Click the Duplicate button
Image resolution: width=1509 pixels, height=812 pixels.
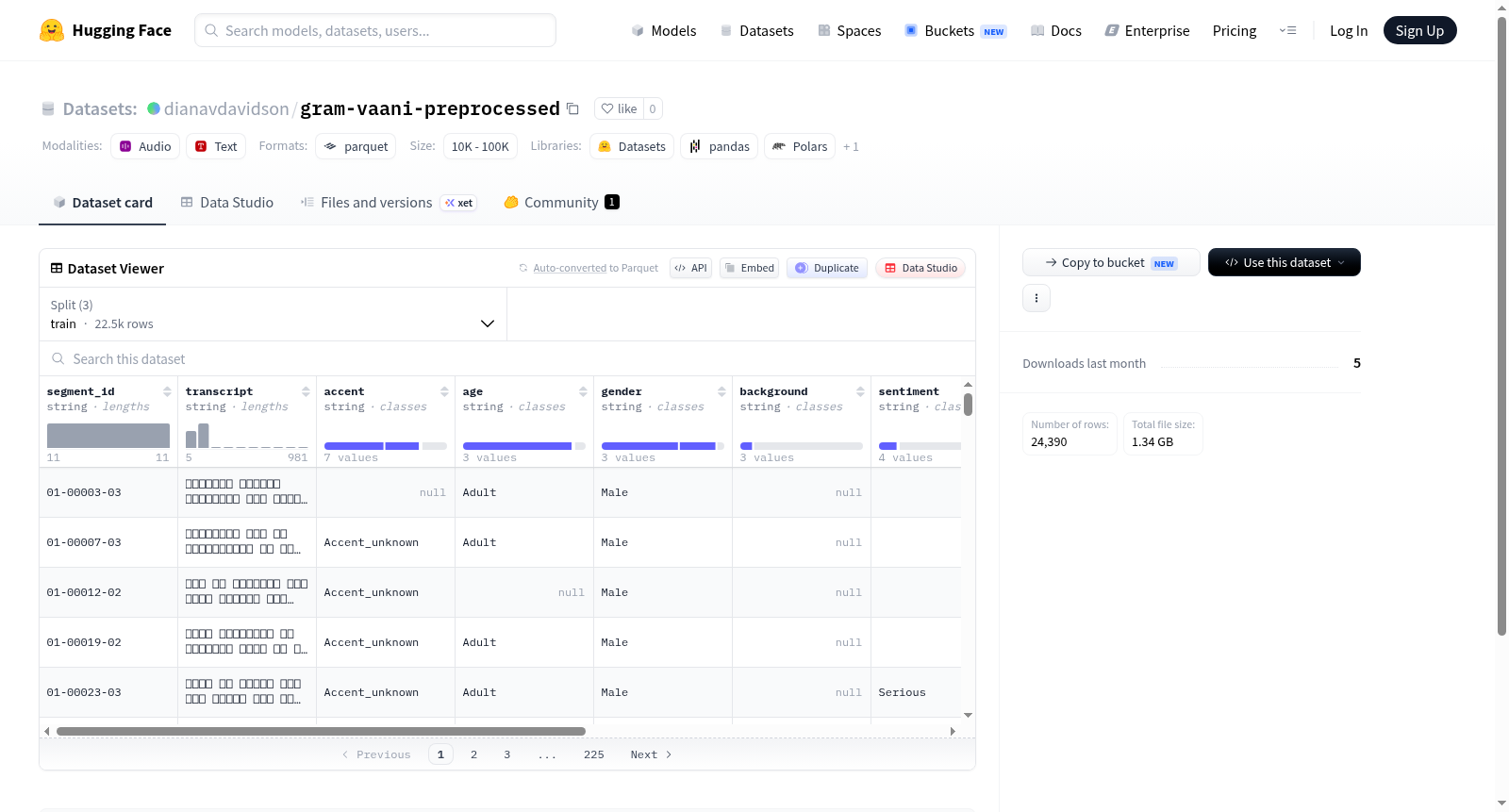point(827,268)
